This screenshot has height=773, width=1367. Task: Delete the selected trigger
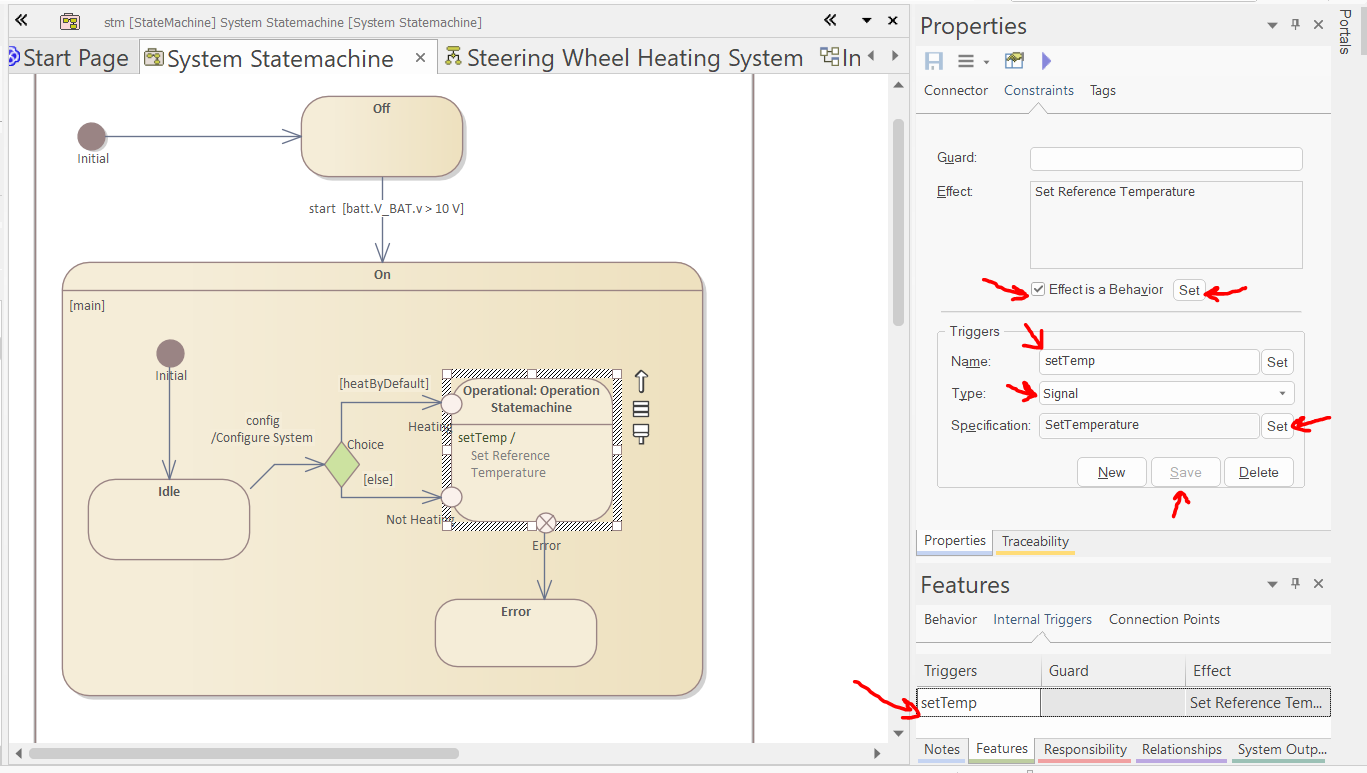click(1258, 472)
